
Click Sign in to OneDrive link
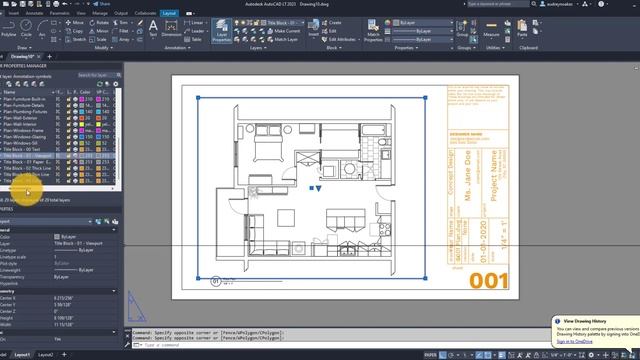(x=574, y=342)
